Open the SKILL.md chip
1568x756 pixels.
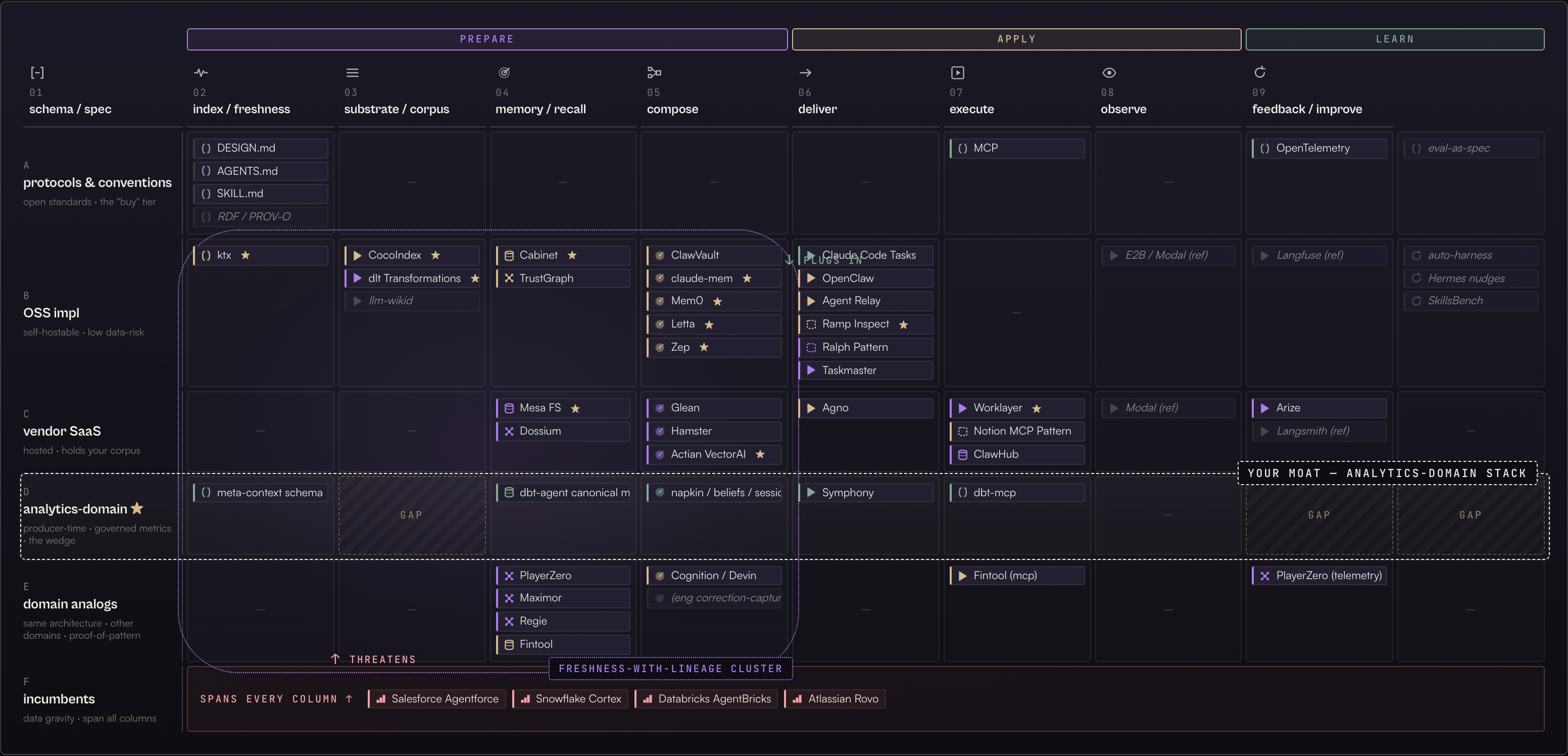tap(261, 194)
